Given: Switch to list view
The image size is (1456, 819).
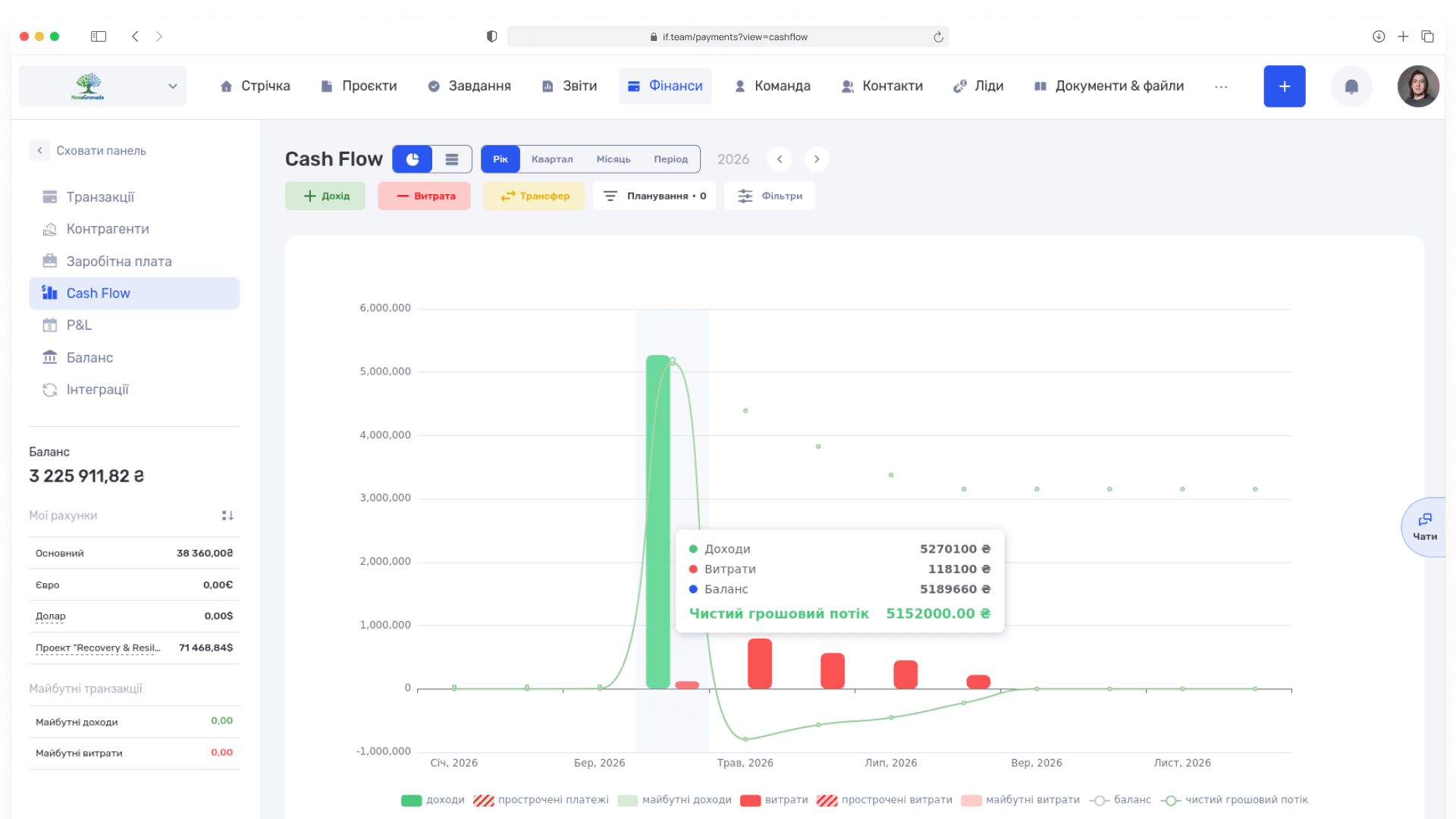Looking at the screenshot, I should coord(452,159).
